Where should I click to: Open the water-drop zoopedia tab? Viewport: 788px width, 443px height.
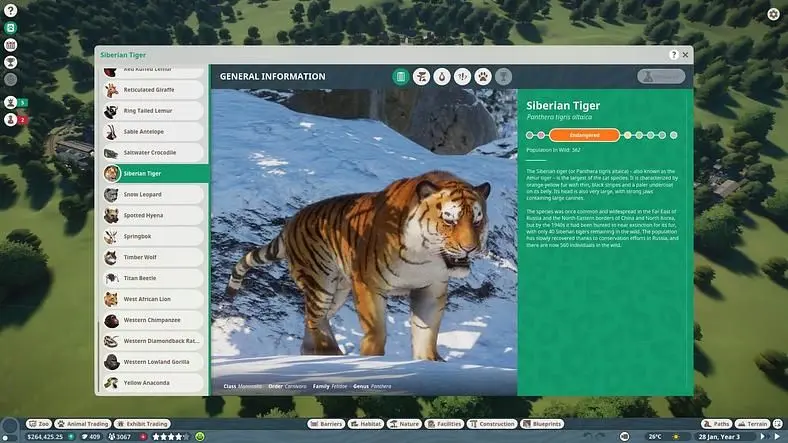[x=442, y=77]
